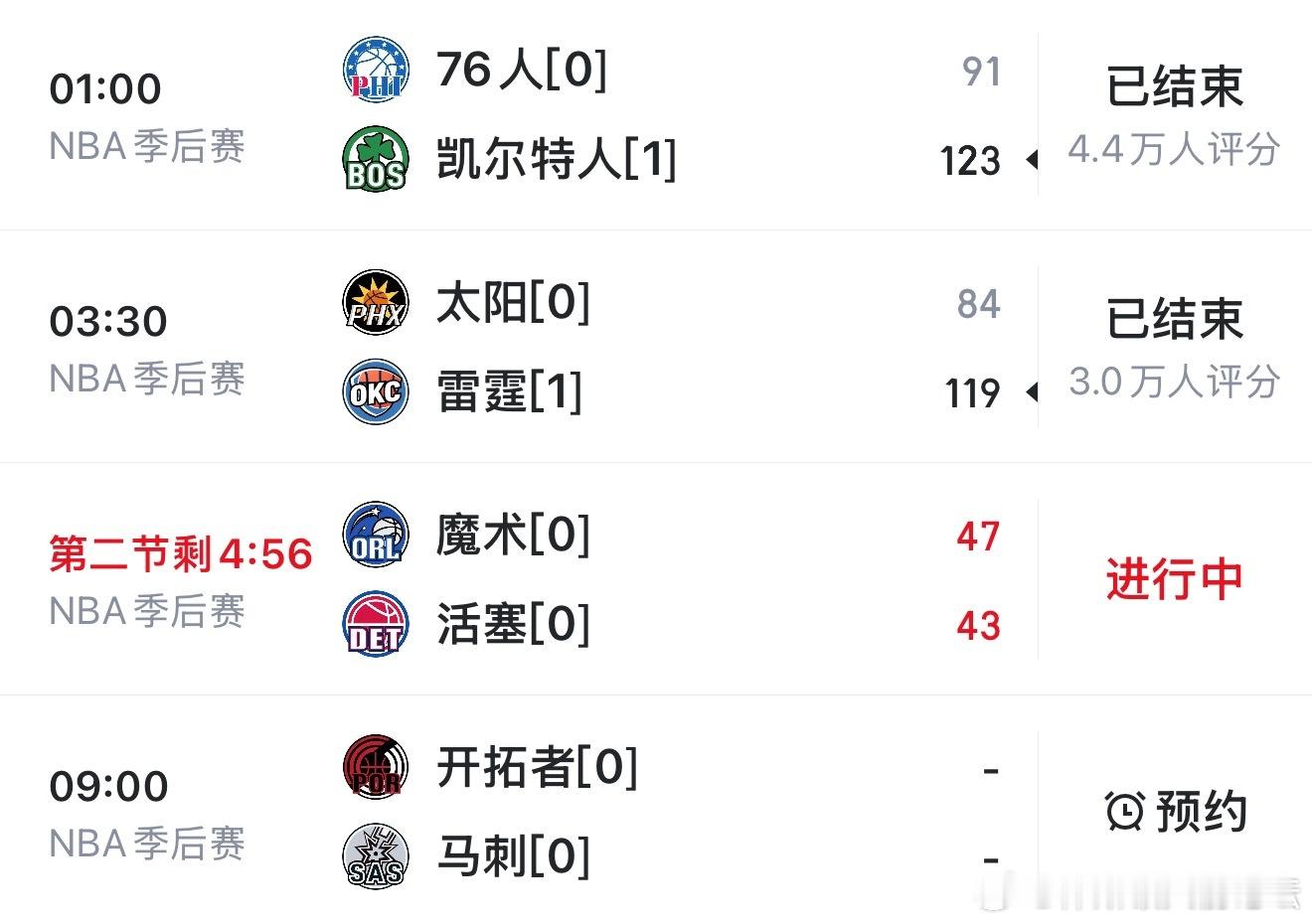Click score 47 of the Magic

pos(978,537)
